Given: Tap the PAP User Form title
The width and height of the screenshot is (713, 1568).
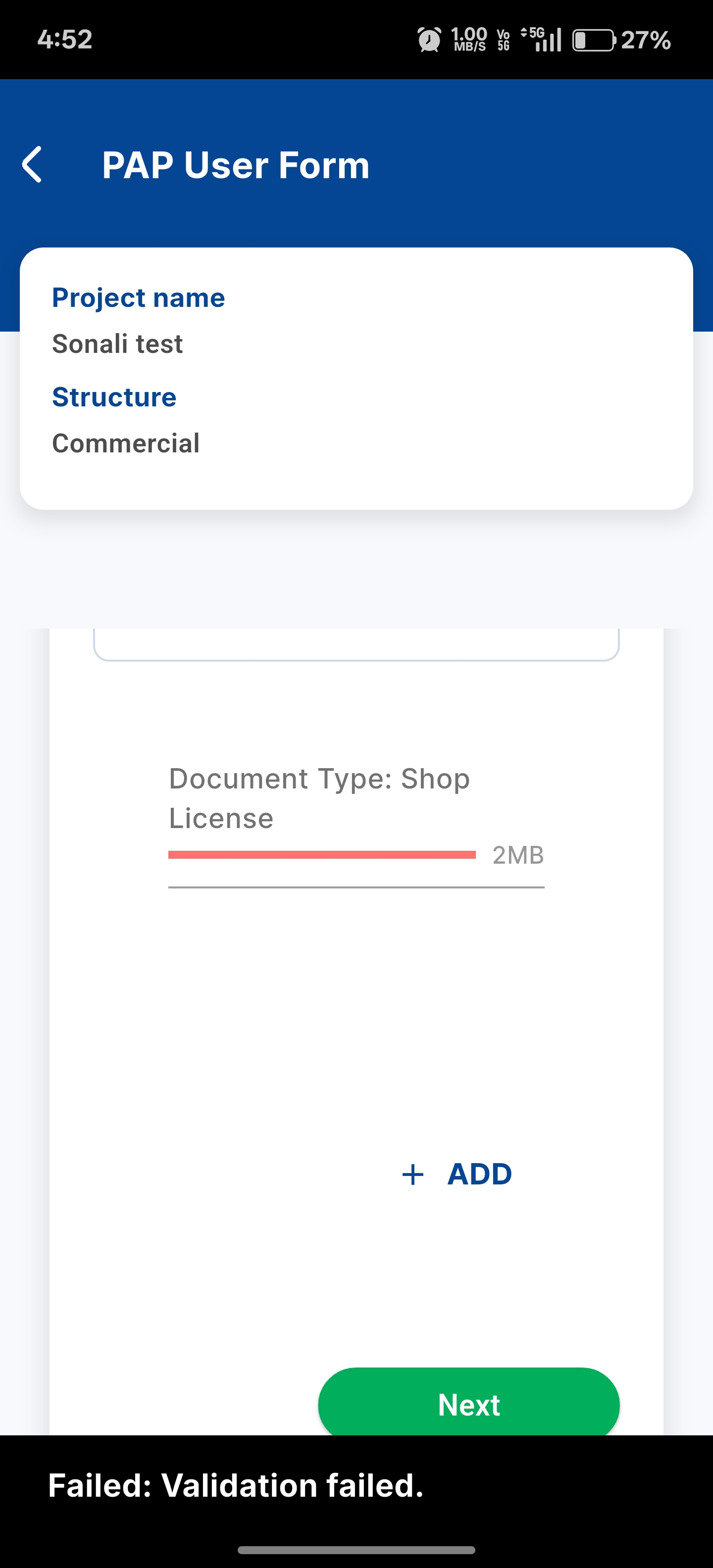Looking at the screenshot, I should tap(236, 165).
